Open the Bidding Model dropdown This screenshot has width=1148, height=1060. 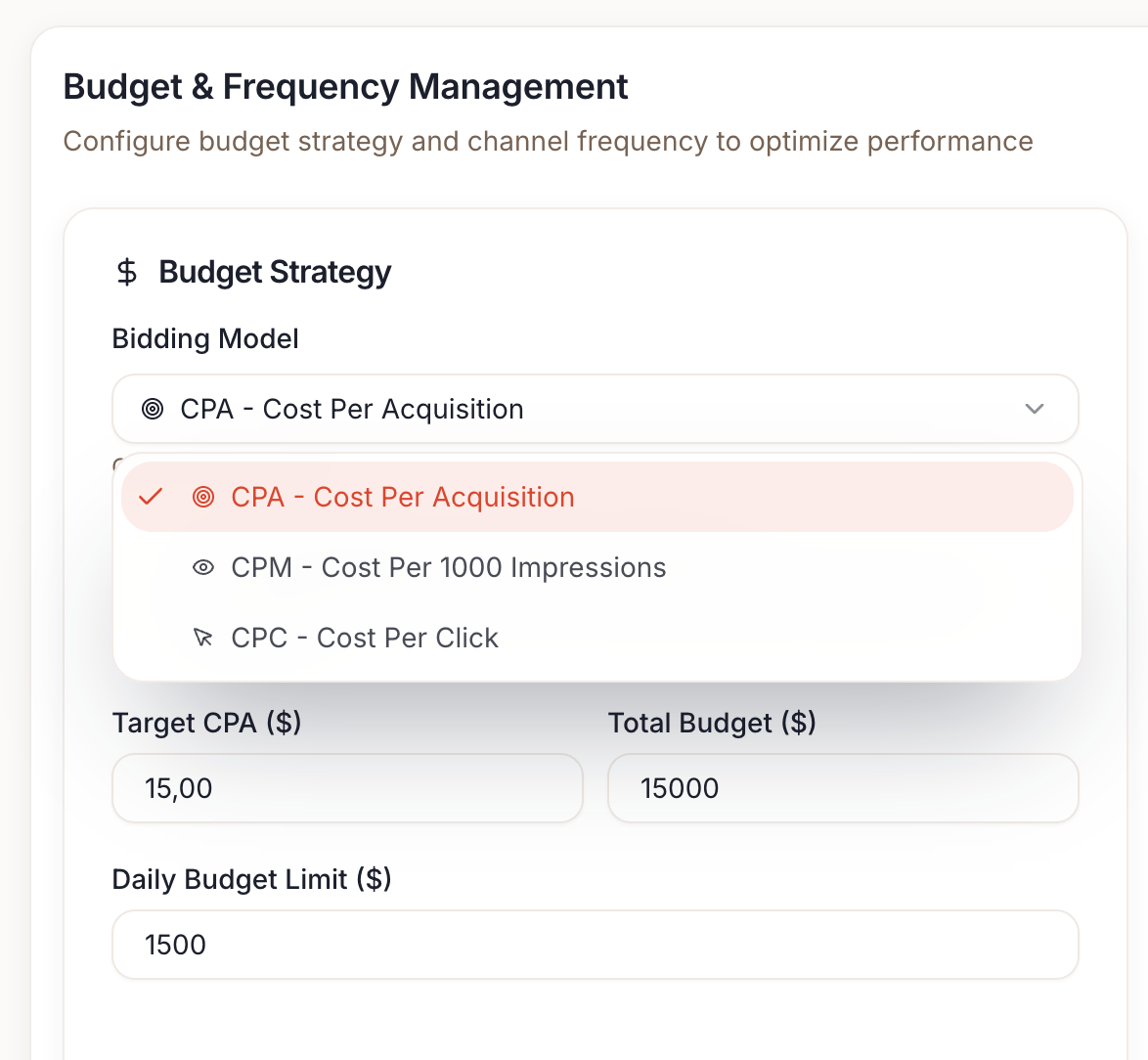(x=595, y=409)
